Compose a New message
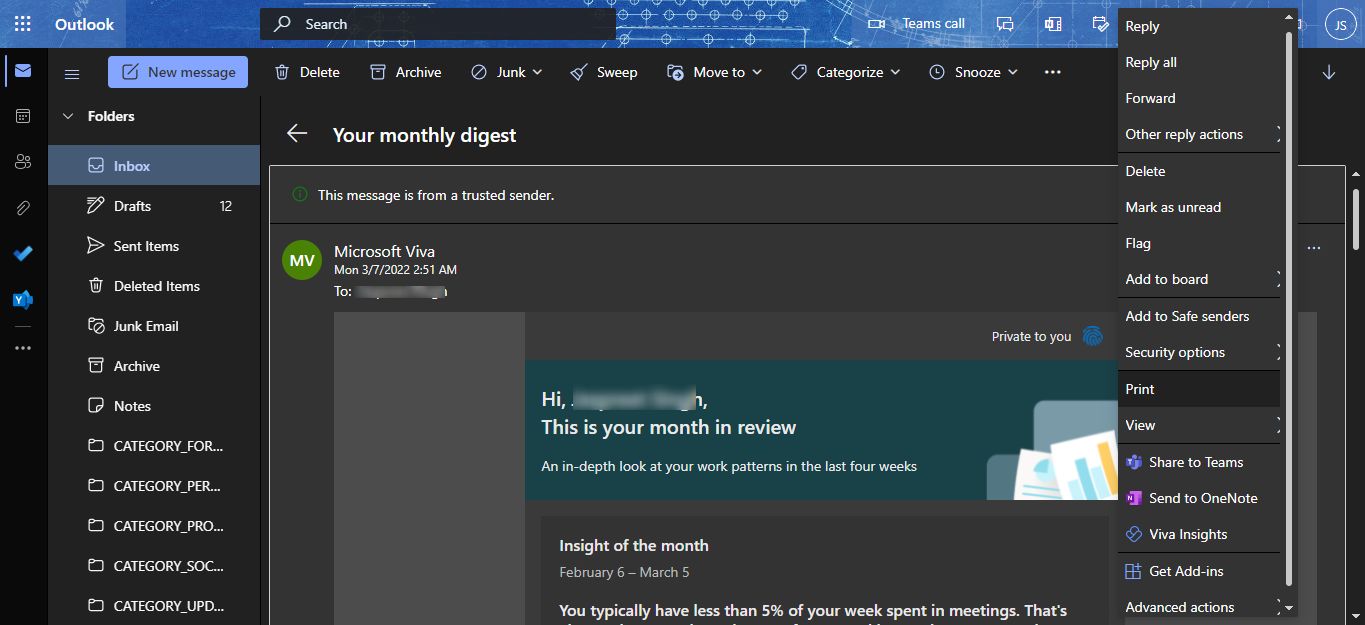Viewport: 1365px width, 625px height. [x=178, y=72]
